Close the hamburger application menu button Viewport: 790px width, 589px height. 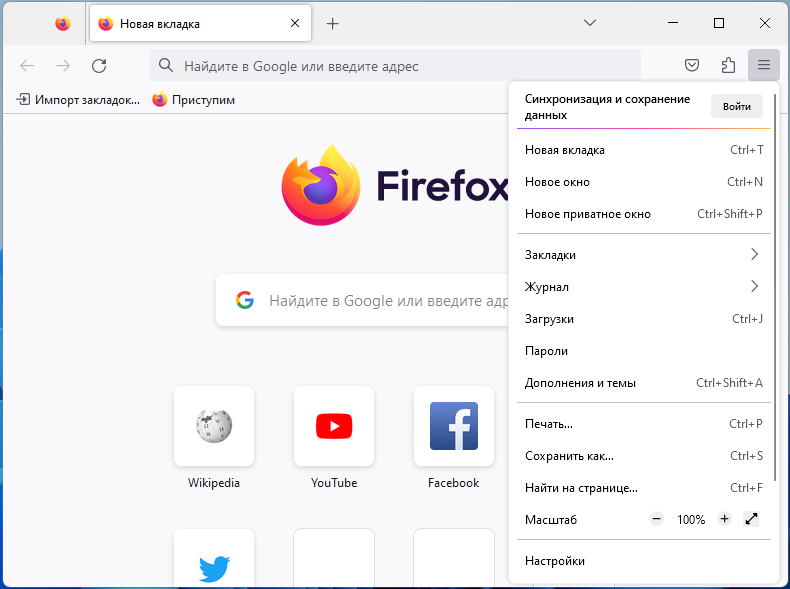coord(764,65)
